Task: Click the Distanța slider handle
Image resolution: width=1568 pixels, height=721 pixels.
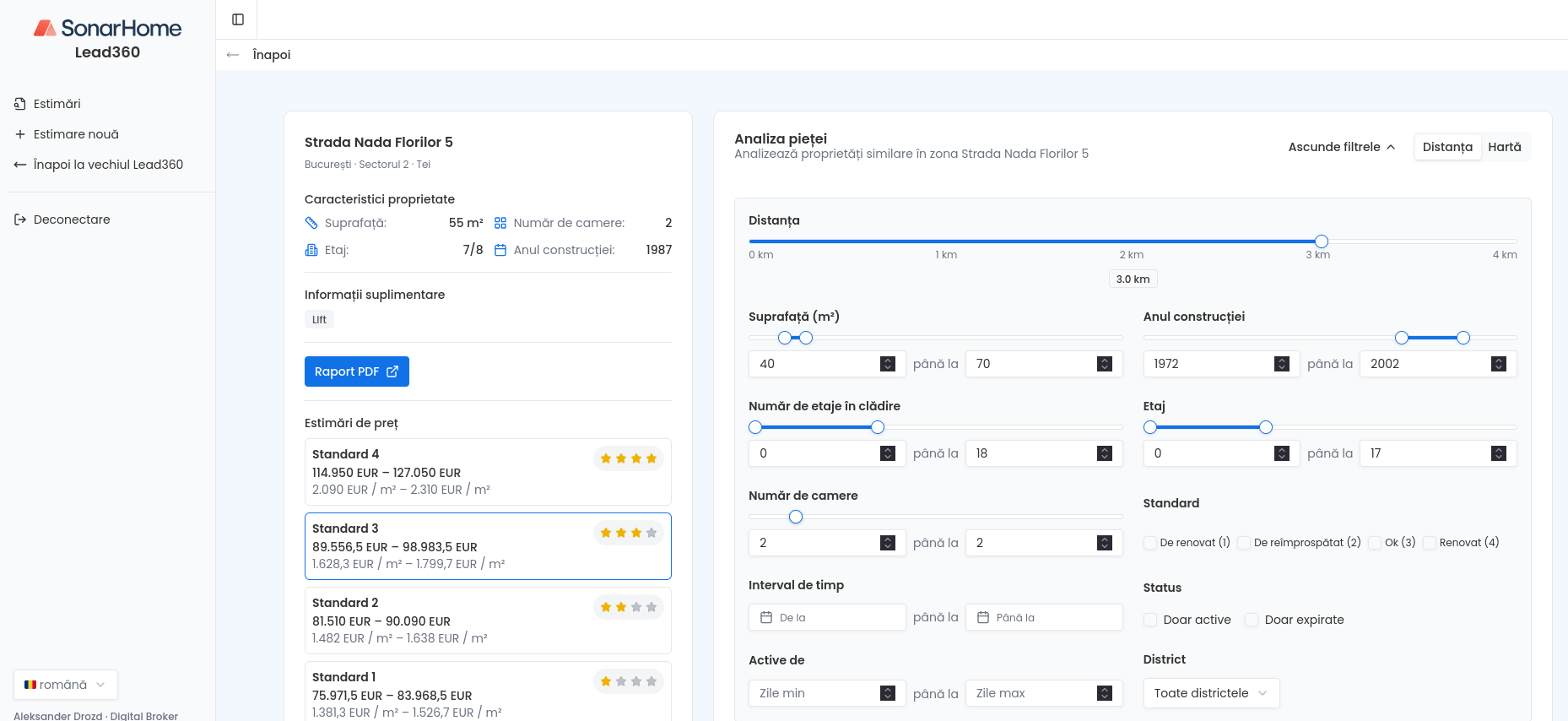Action: click(x=1322, y=241)
